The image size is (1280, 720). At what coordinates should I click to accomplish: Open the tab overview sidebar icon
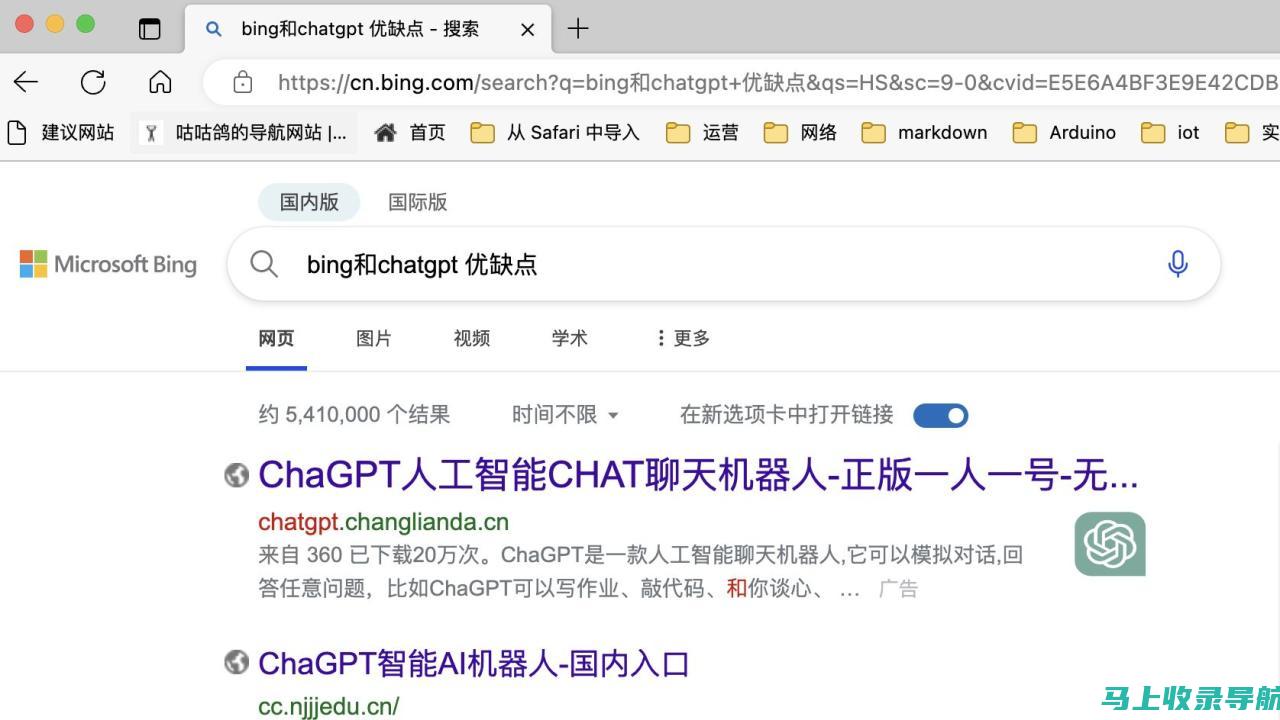150,29
